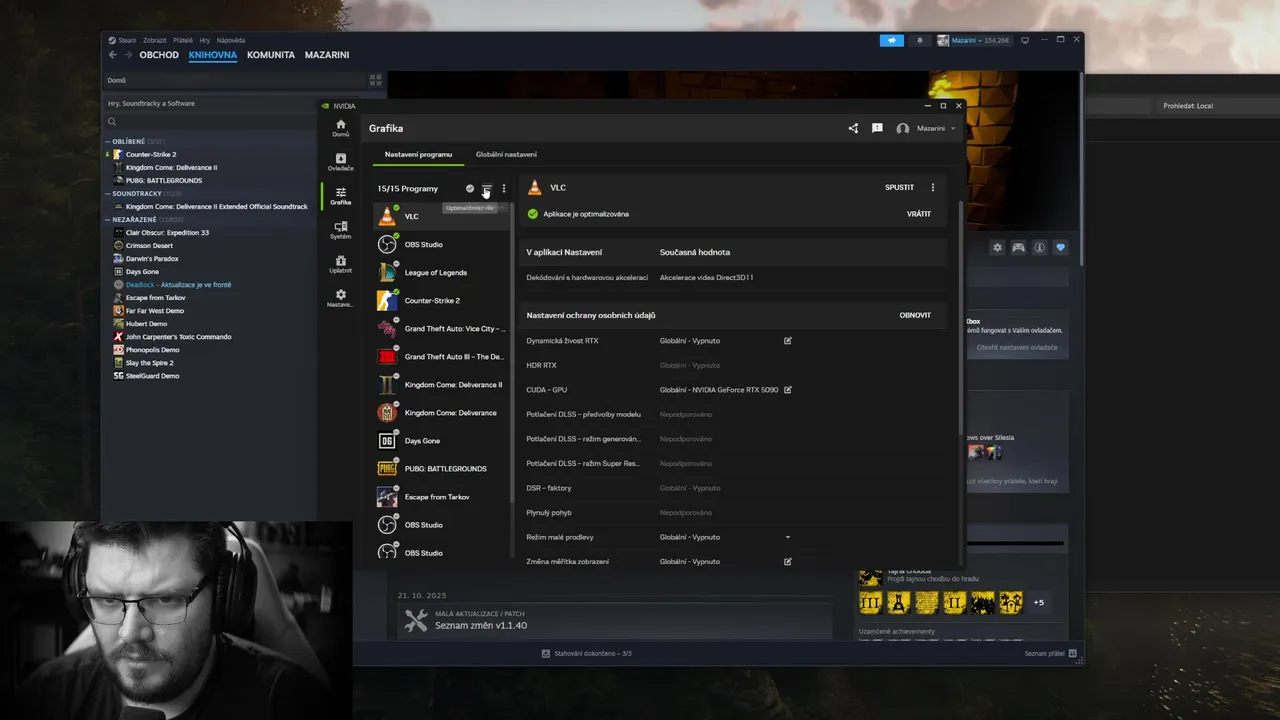This screenshot has width=1280, height=720.
Task: Open the KOMUNITA tab in Steam
Action: 271,55
